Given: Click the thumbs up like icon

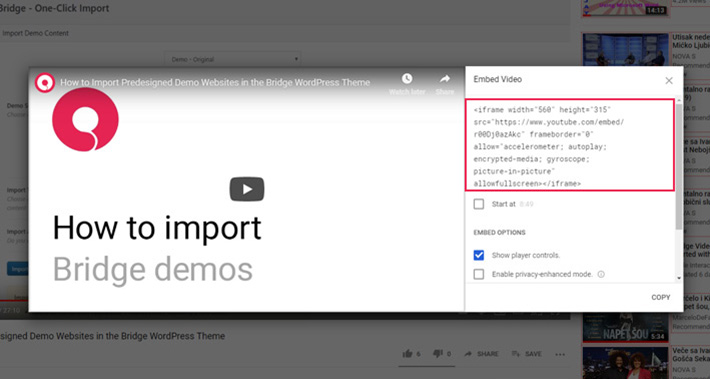Looking at the screenshot, I should (408, 354).
